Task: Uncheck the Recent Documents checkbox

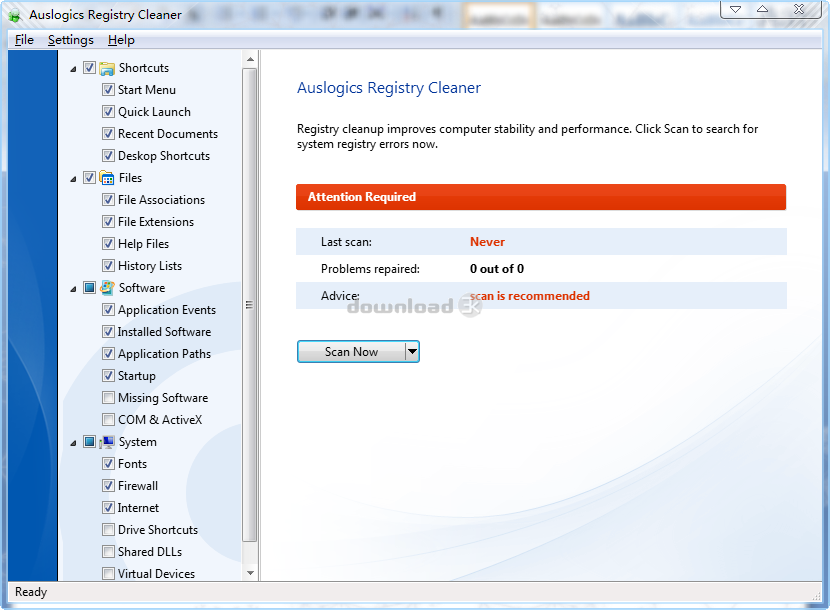Action: click(108, 134)
